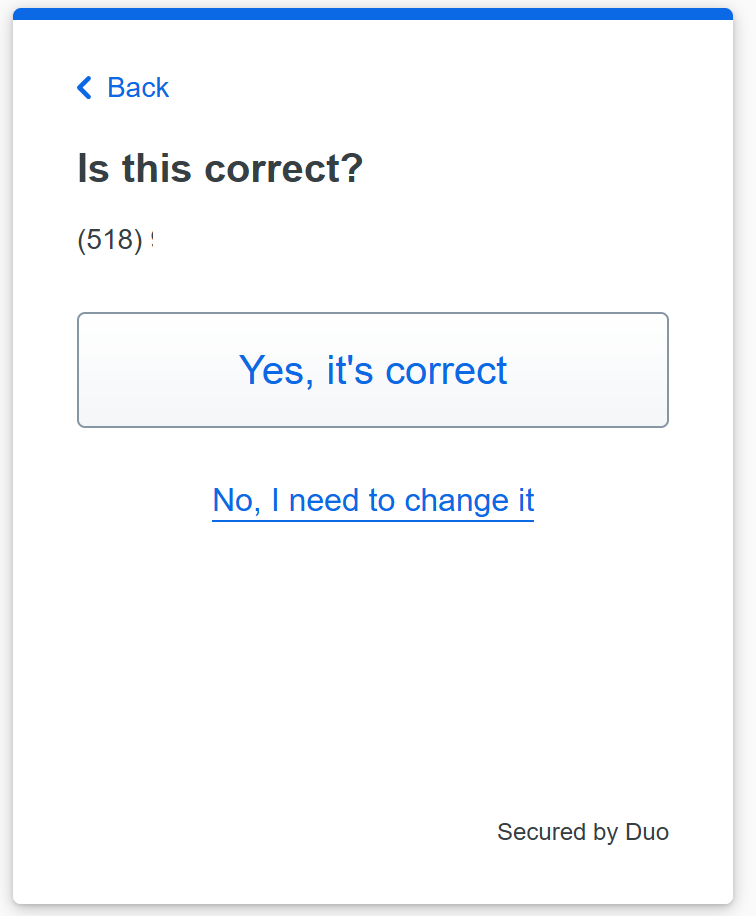The width and height of the screenshot is (756, 916).
Task: Click the Is this correct heading
Action: [222, 168]
